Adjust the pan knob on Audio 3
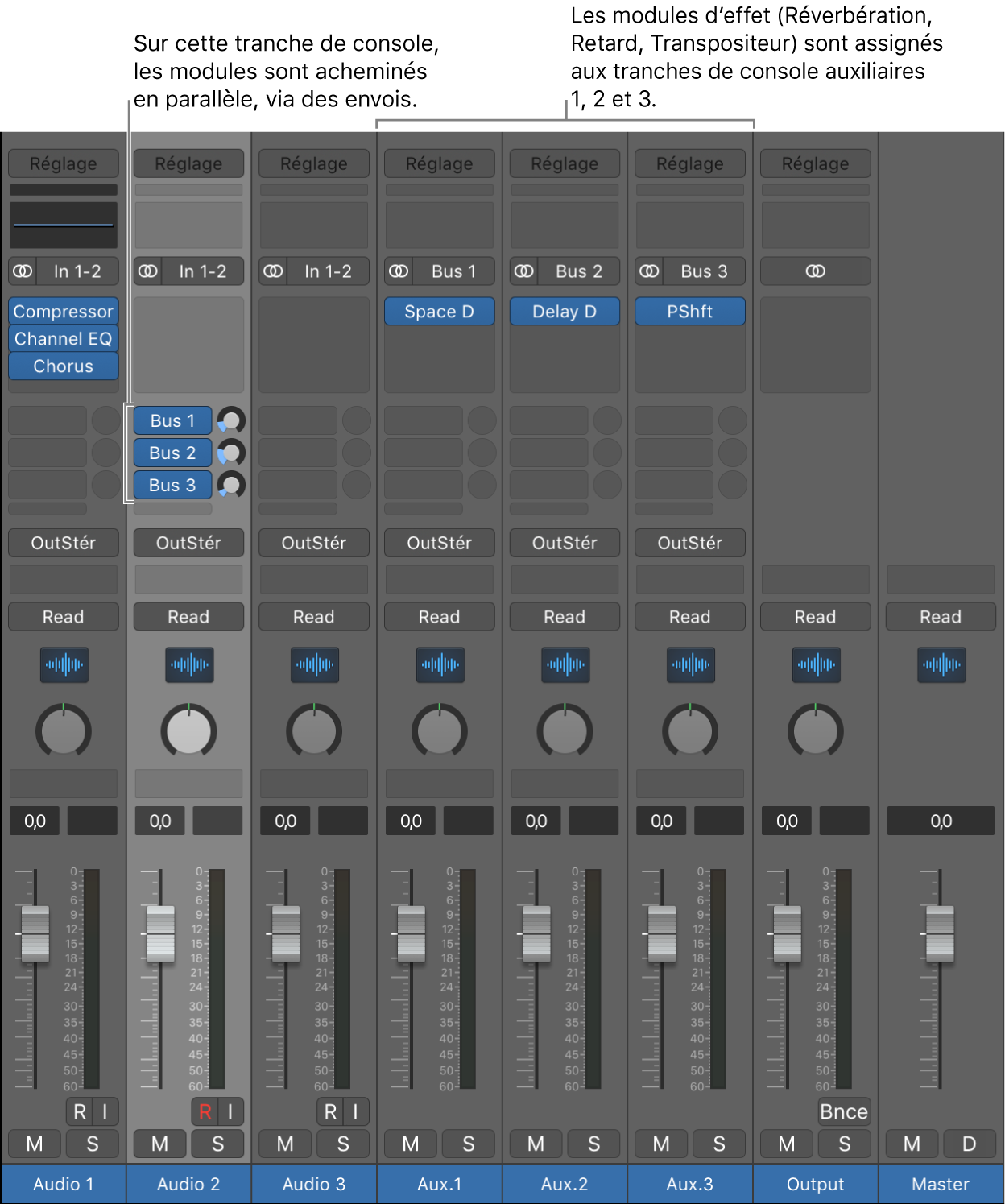Image resolution: width=1005 pixels, height=1204 pixels. pos(313,731)
